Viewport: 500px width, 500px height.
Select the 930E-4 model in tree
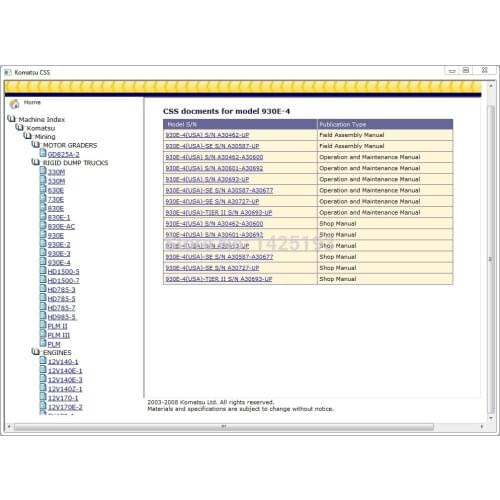(59, 263)
